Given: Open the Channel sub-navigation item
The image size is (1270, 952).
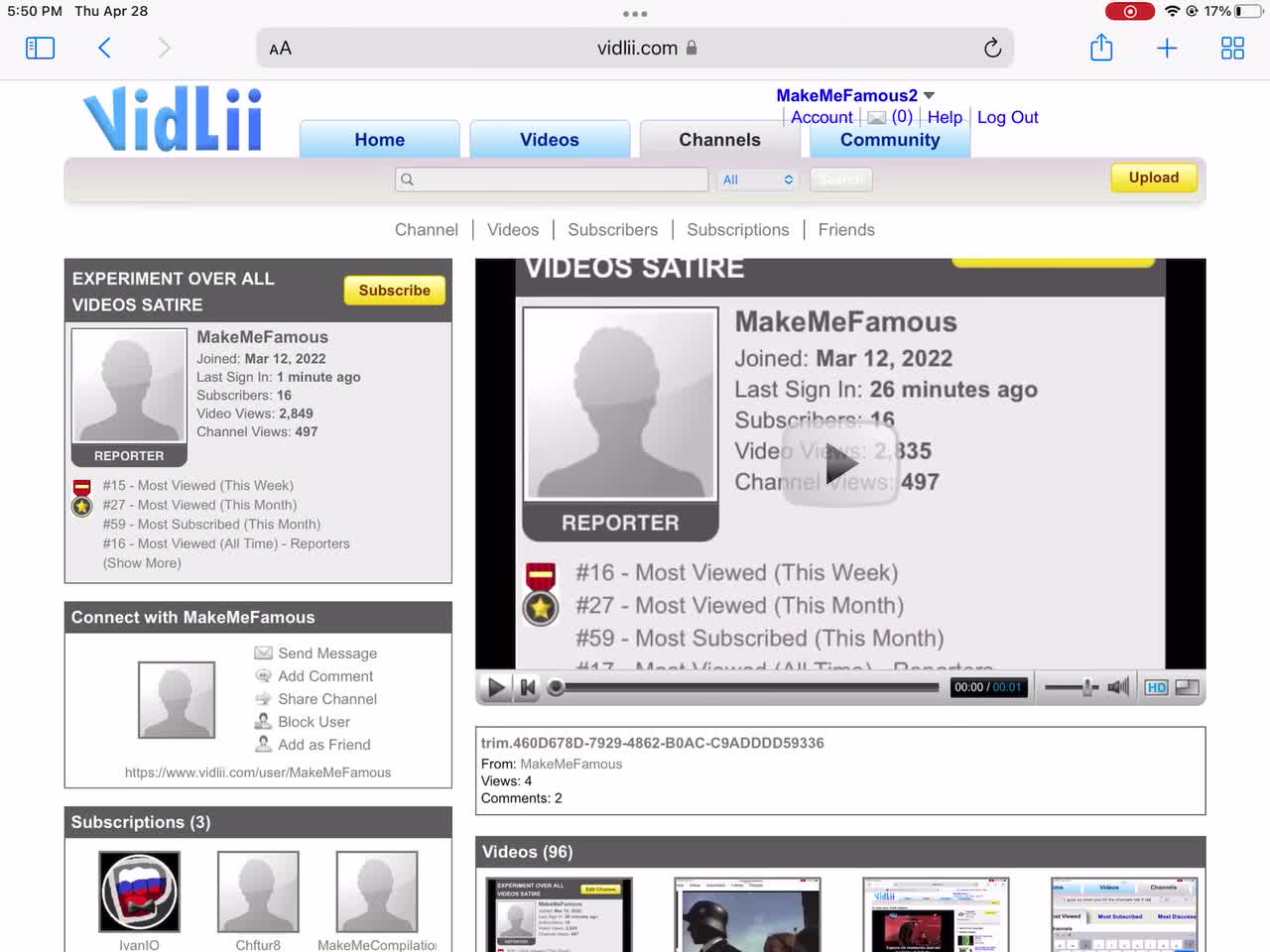Looking at the screenshot, I should (427, 229).
